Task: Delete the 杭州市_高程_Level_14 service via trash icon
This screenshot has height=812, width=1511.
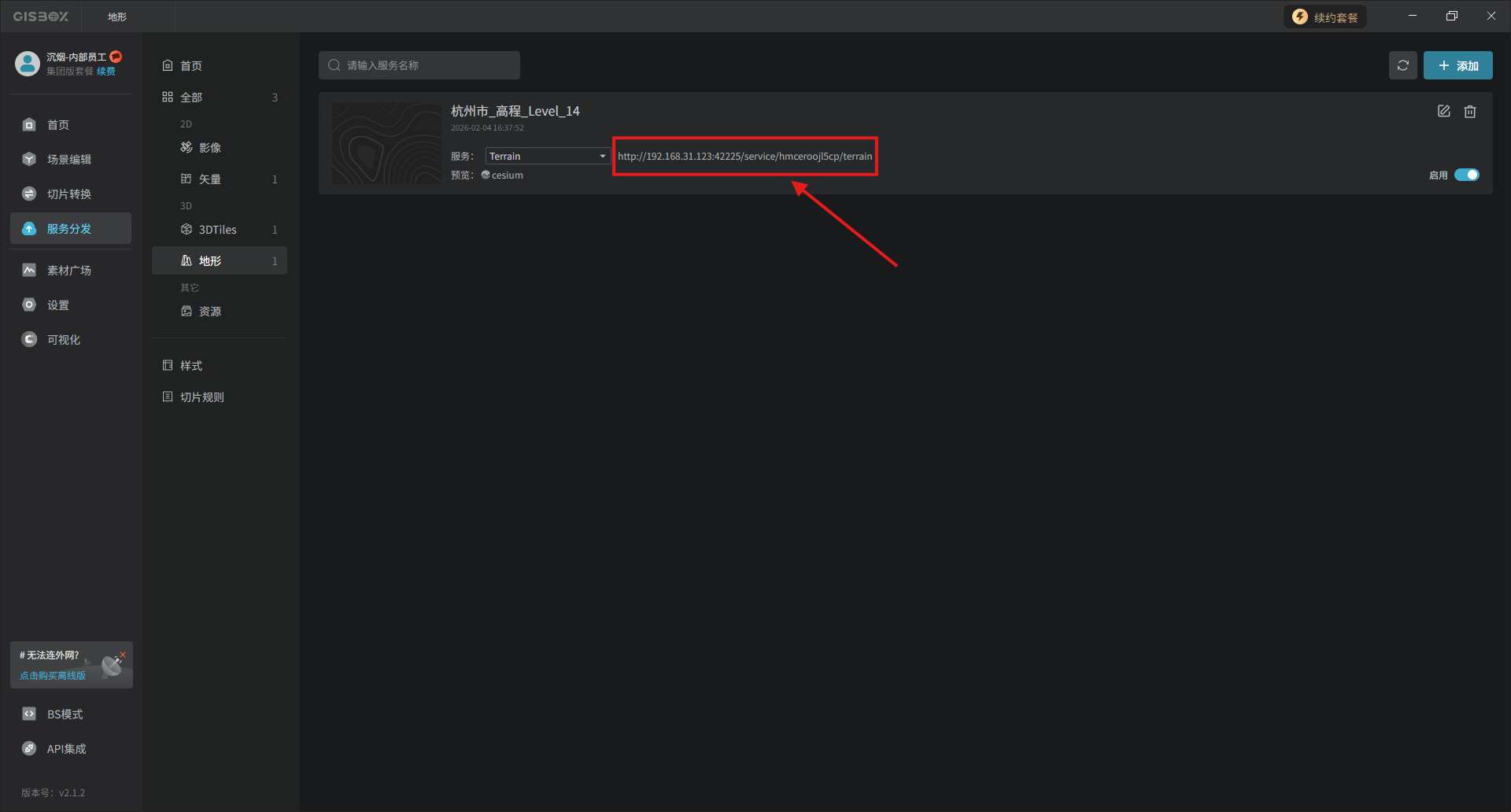Action: [1469, 112]
